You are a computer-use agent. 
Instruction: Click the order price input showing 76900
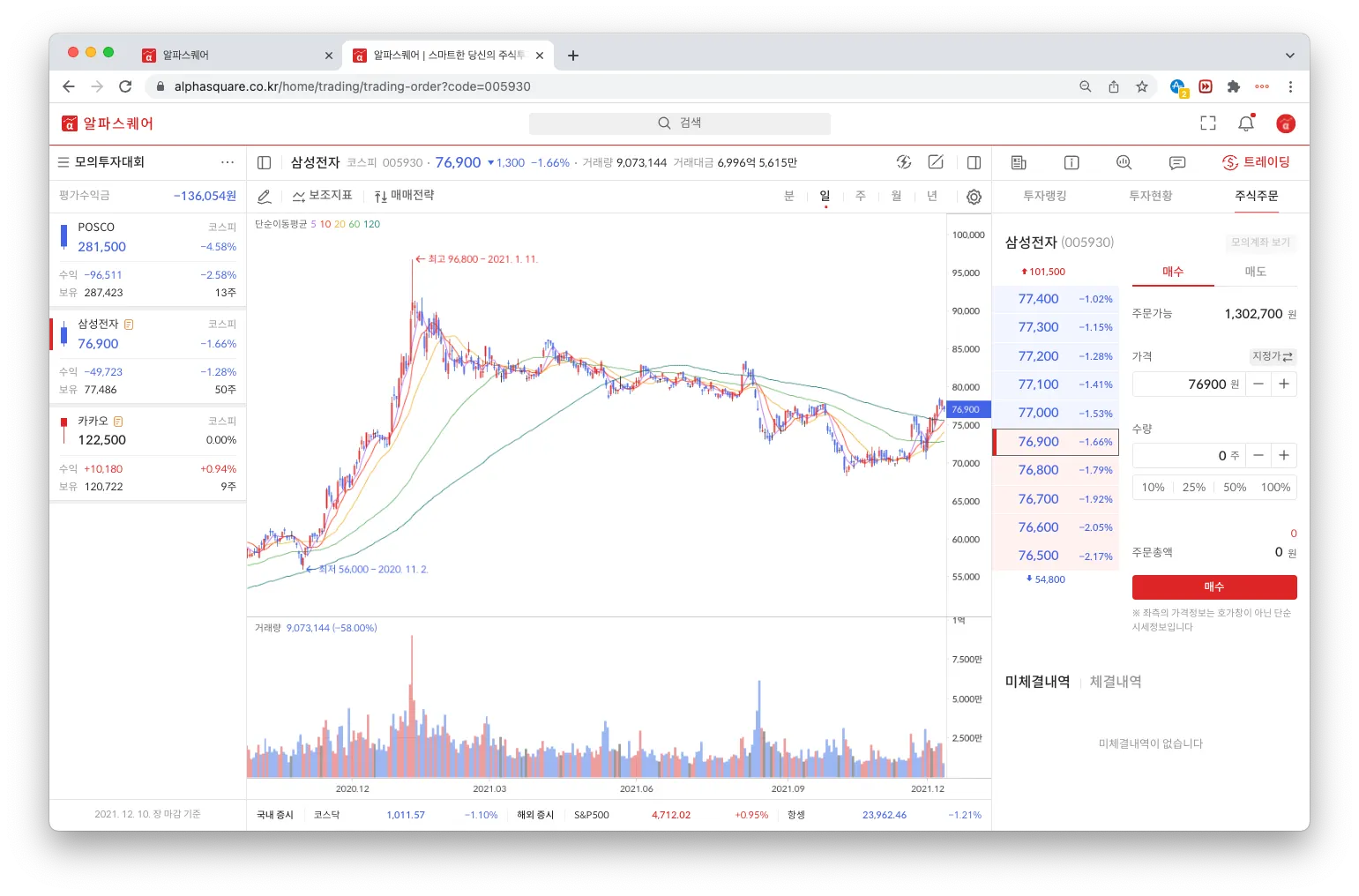[1189, 384]
